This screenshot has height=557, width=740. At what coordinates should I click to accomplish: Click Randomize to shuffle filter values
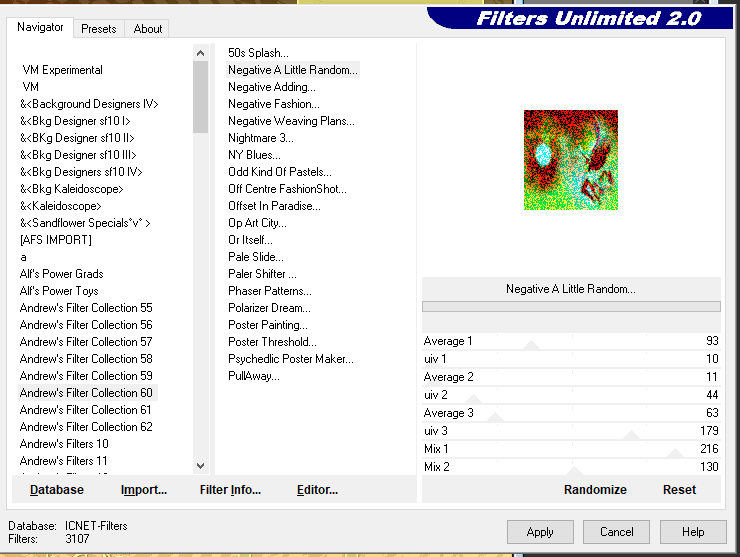pyautogui.click(x=595, y=489)
